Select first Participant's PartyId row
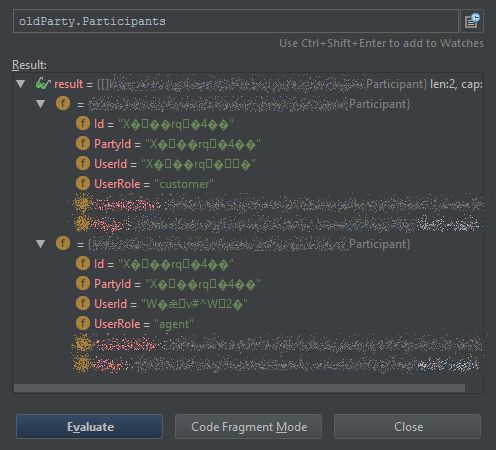This screenshot has height=450, width=496. [248, 144]
